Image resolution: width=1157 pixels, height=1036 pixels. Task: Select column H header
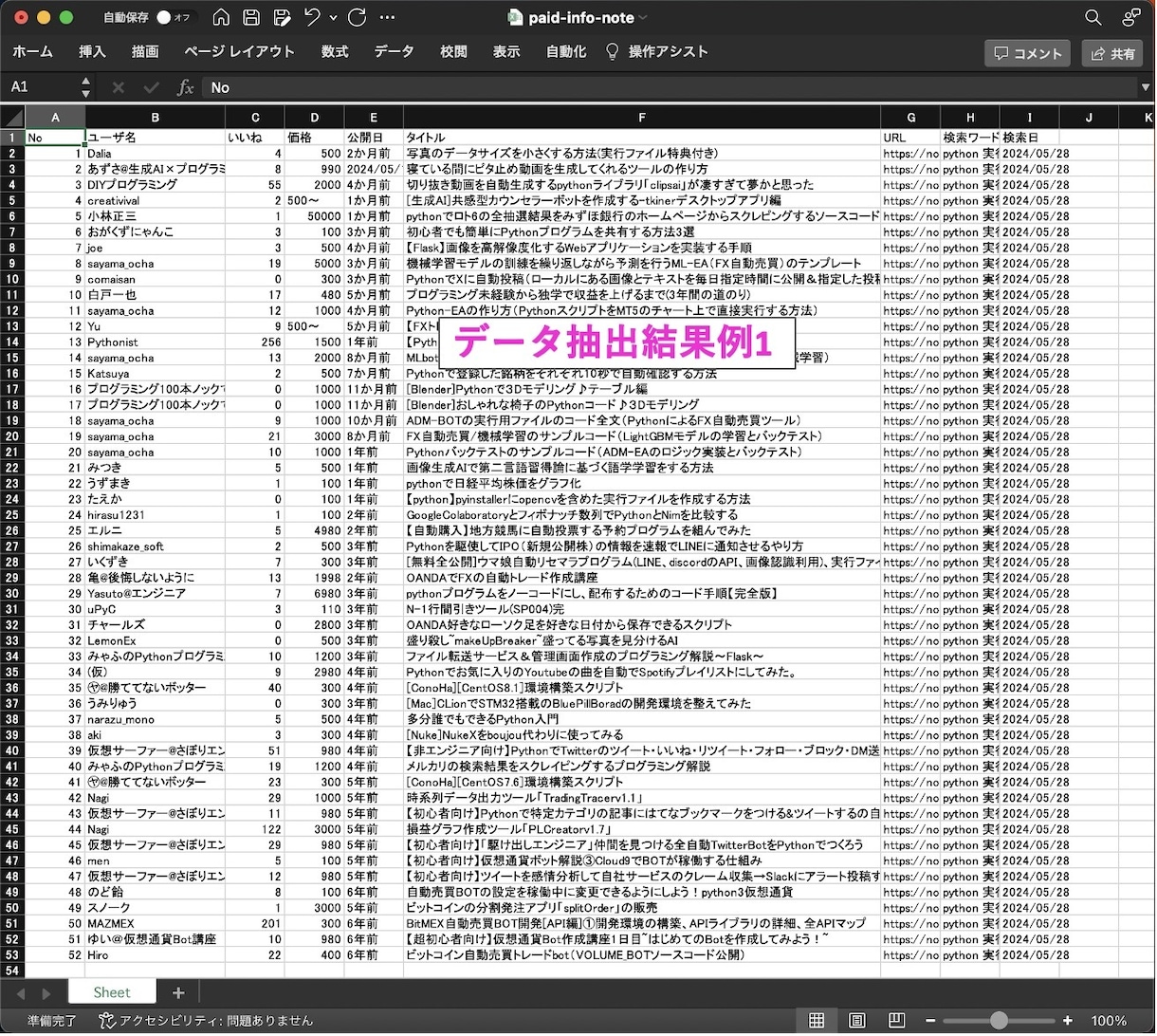970,118
